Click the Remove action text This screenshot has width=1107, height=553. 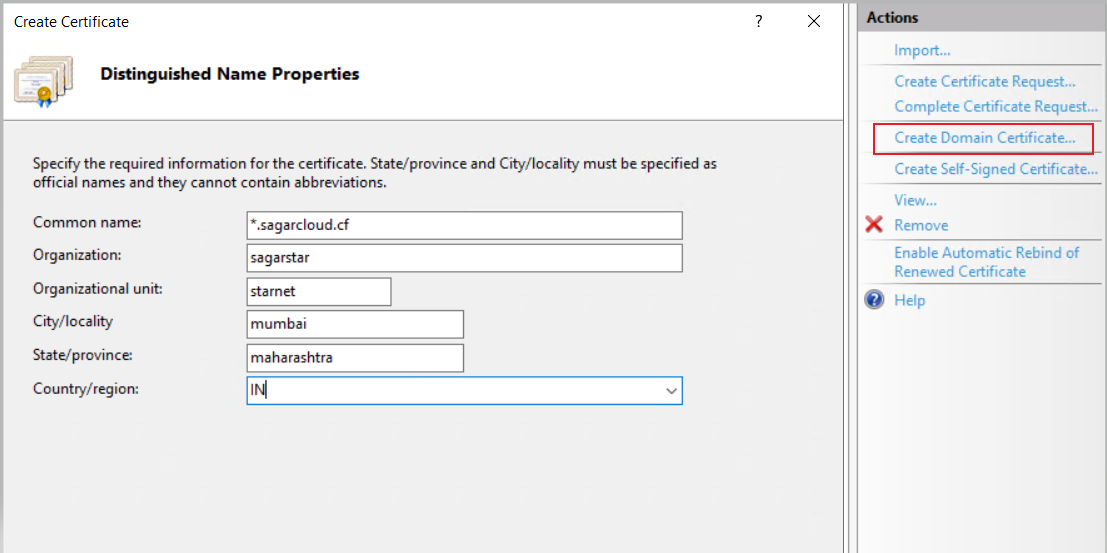click(x=921, y=225)
